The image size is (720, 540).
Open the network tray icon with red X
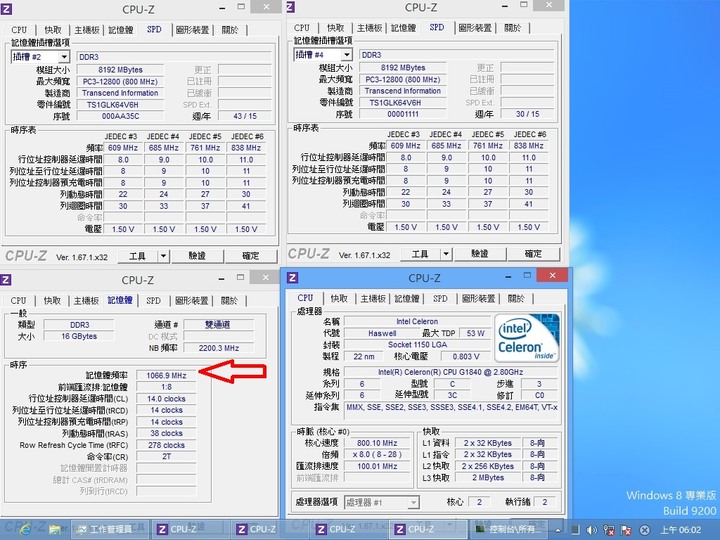click(609, 530)
